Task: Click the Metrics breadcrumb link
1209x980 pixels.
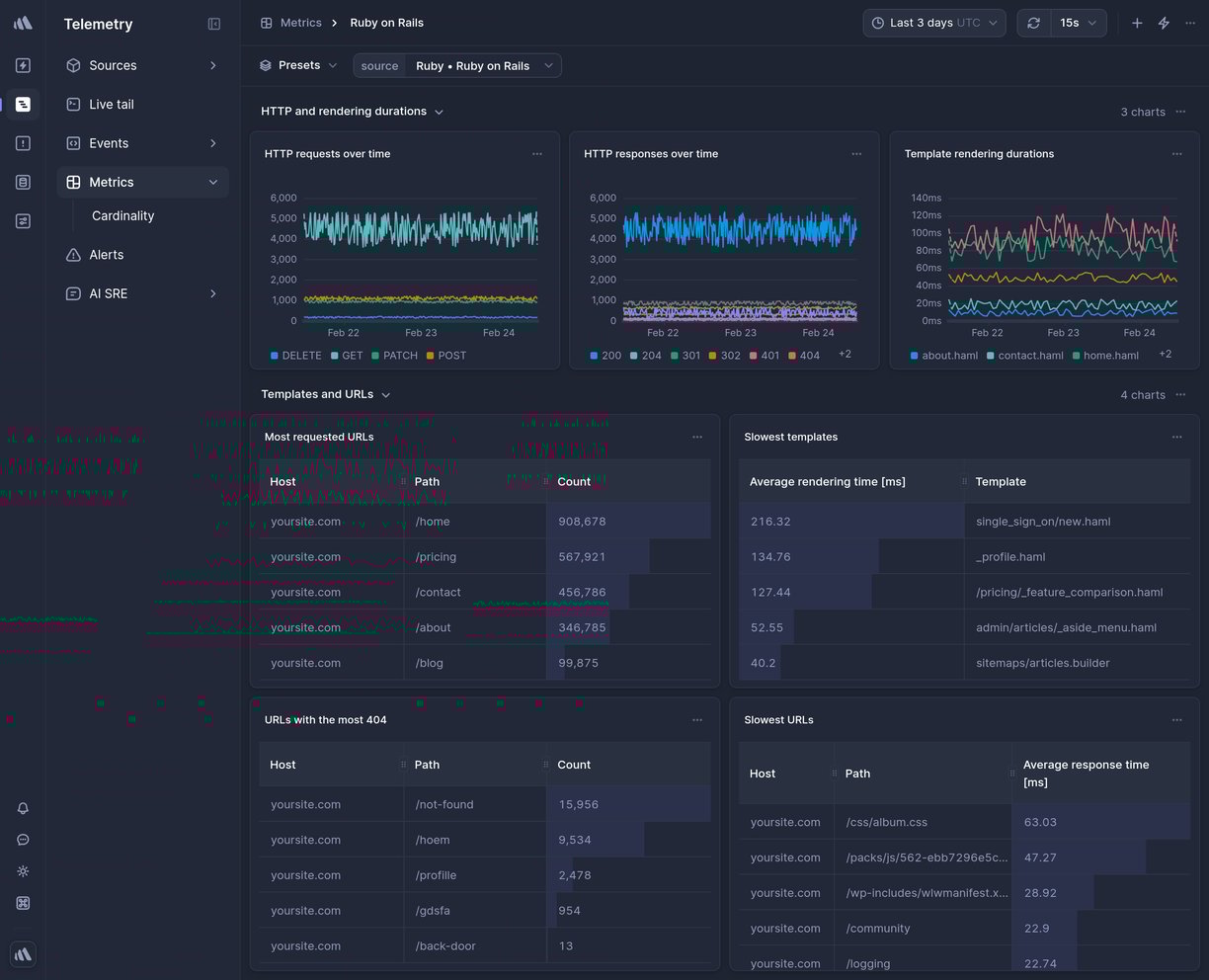Action: (x=301, y=22)
